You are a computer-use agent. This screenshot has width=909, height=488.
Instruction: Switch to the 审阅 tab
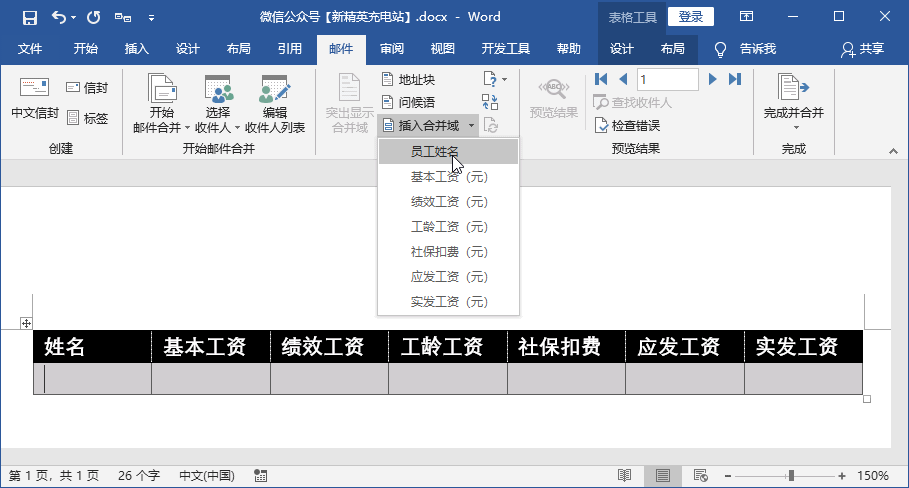(x=391, y=49)
